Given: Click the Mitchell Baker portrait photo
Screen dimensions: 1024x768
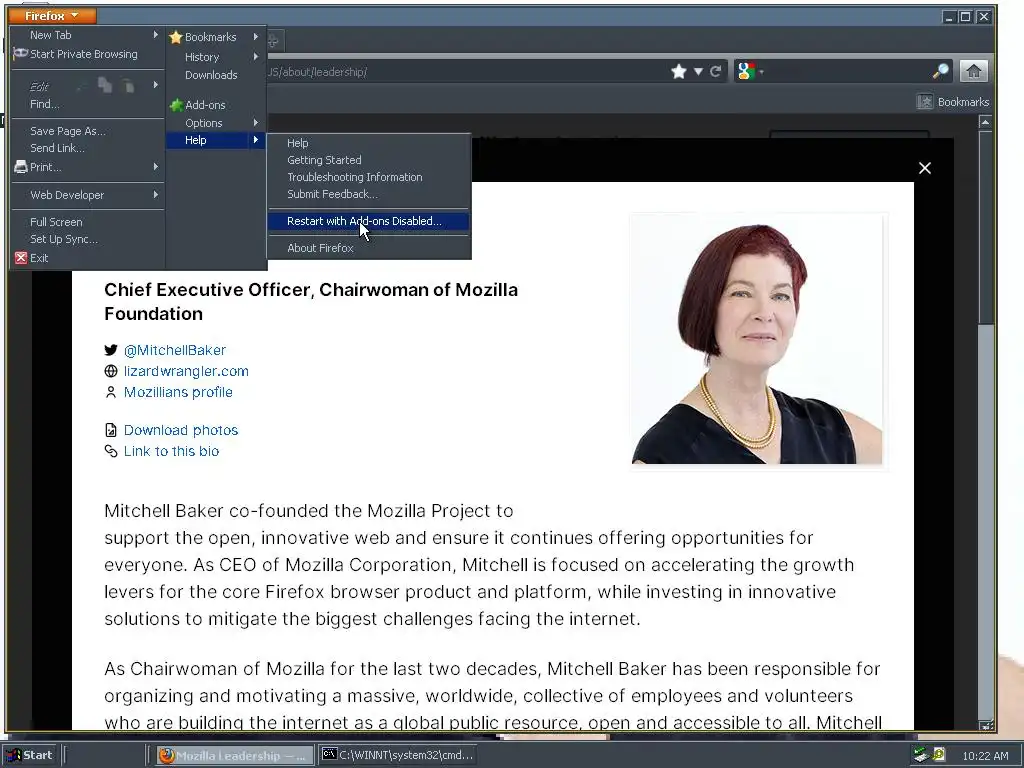Looking at the screenshot, I should 757,339.
